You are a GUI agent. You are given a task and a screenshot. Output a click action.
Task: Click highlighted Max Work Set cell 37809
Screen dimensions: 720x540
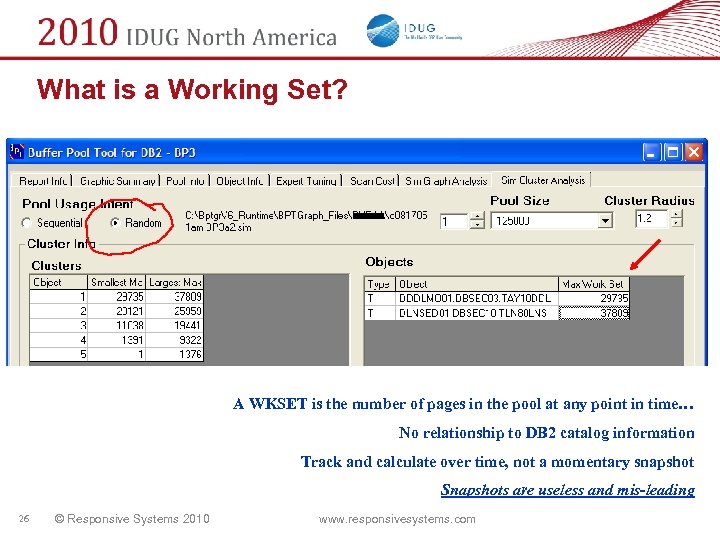pos(594,313)
